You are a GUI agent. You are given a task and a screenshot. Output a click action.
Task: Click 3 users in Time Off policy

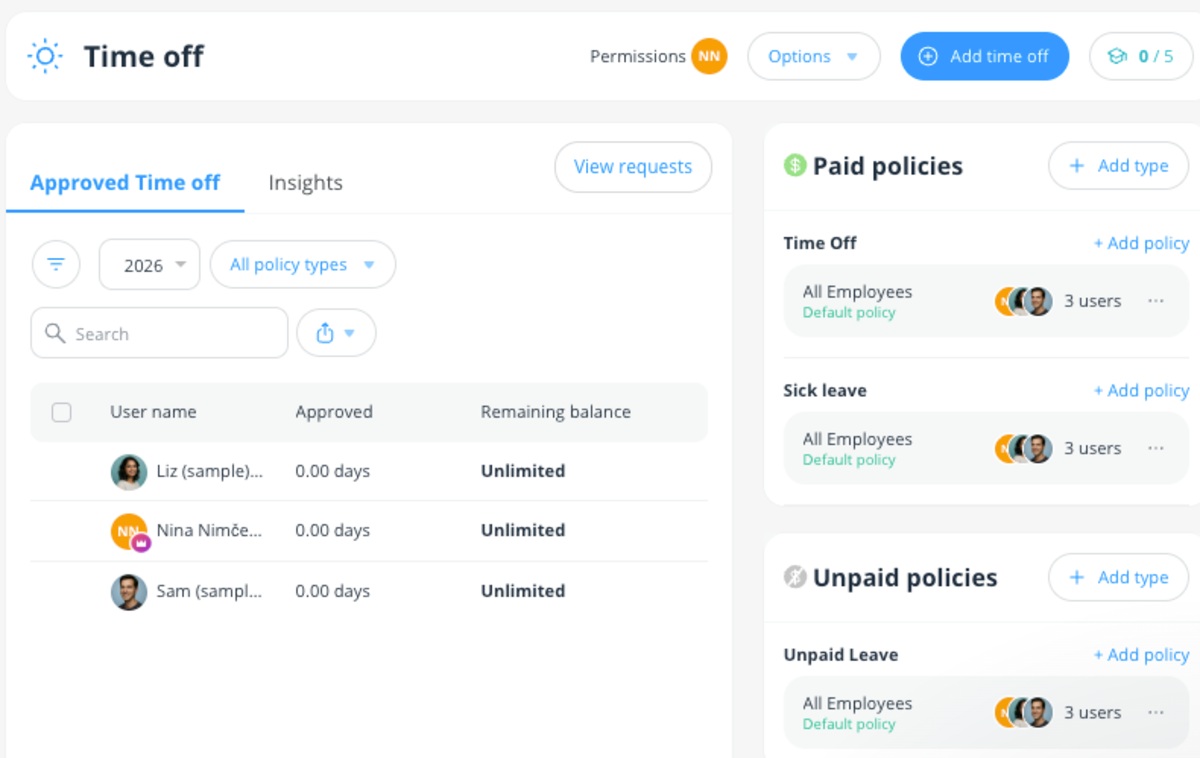click(x=1093, y=301)
